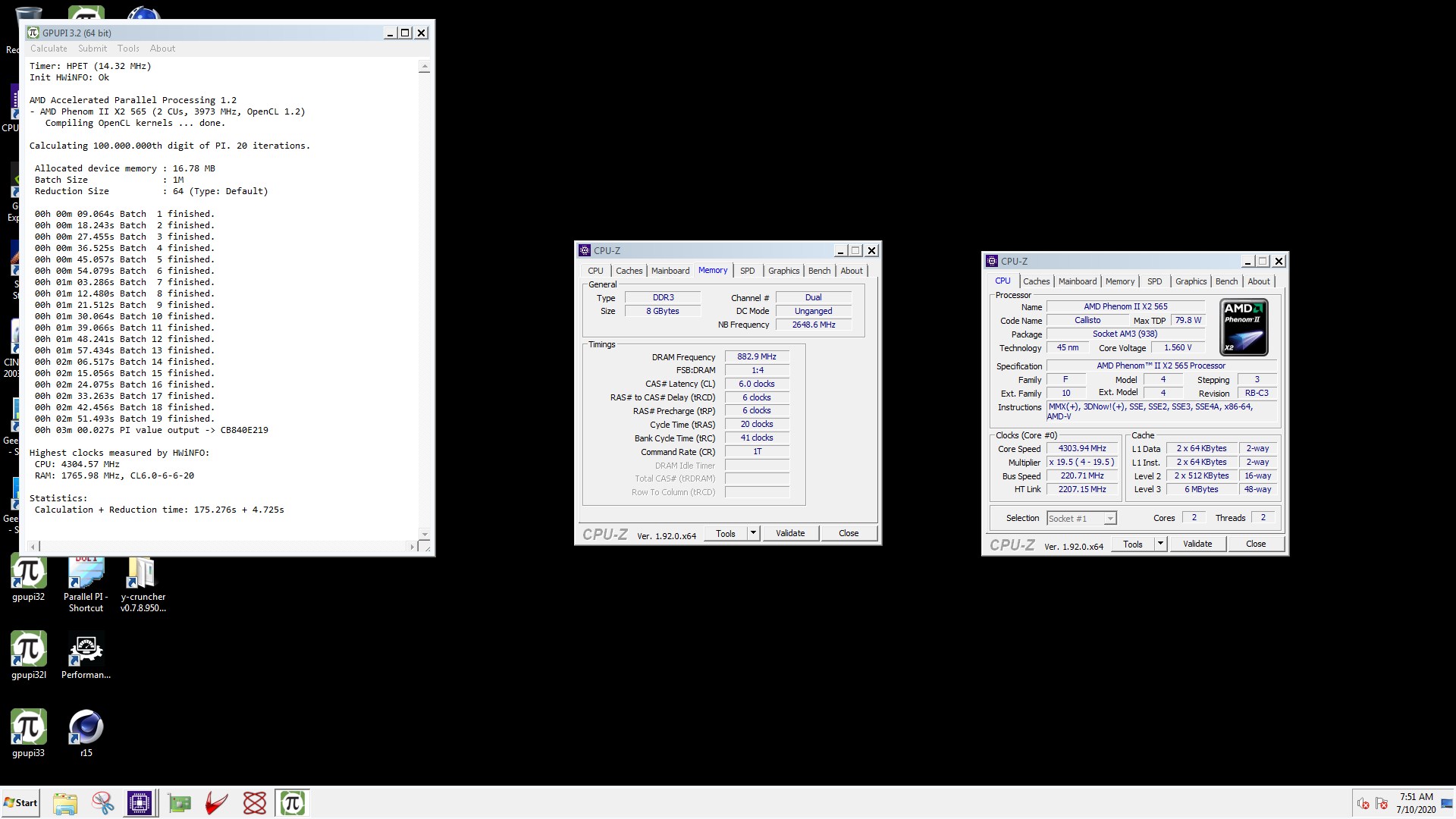Open the y-cruncher folder icon
This screenshot has height=819, width=1456.
click(143, 584)
